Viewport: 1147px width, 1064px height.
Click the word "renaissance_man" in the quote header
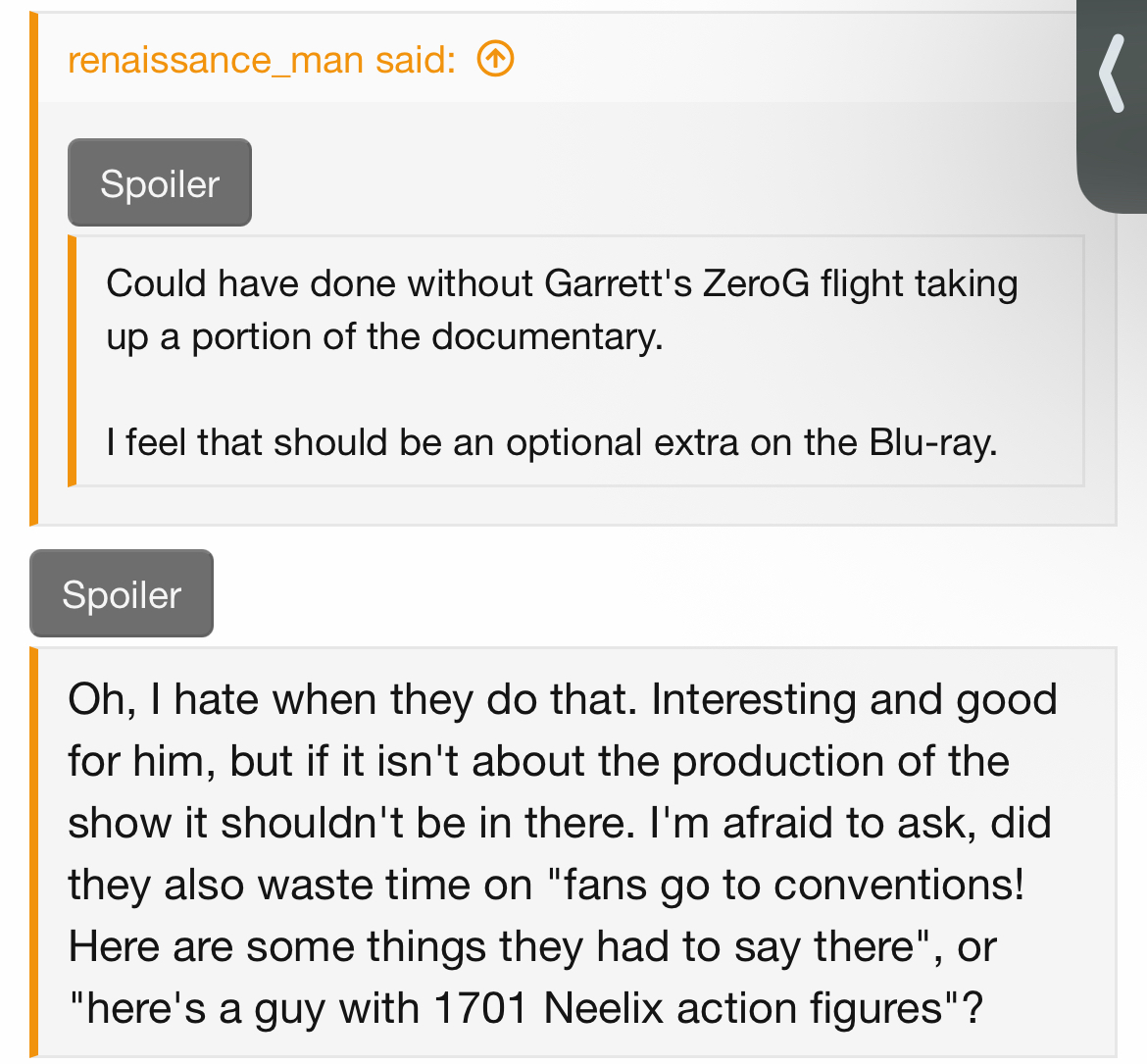216,59
